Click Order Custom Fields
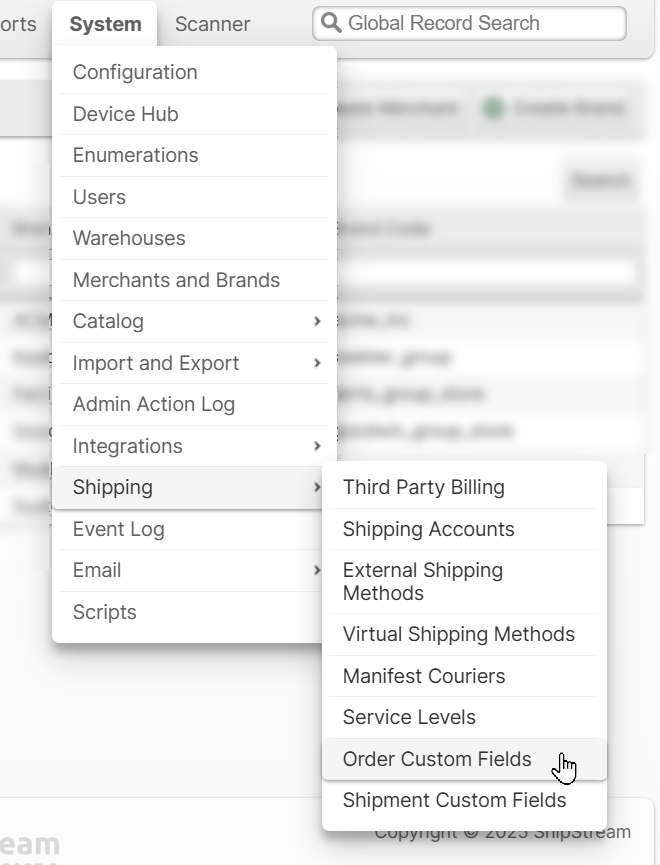The height and width of the screenshot is (865, 660). click(x=437, y=759)
